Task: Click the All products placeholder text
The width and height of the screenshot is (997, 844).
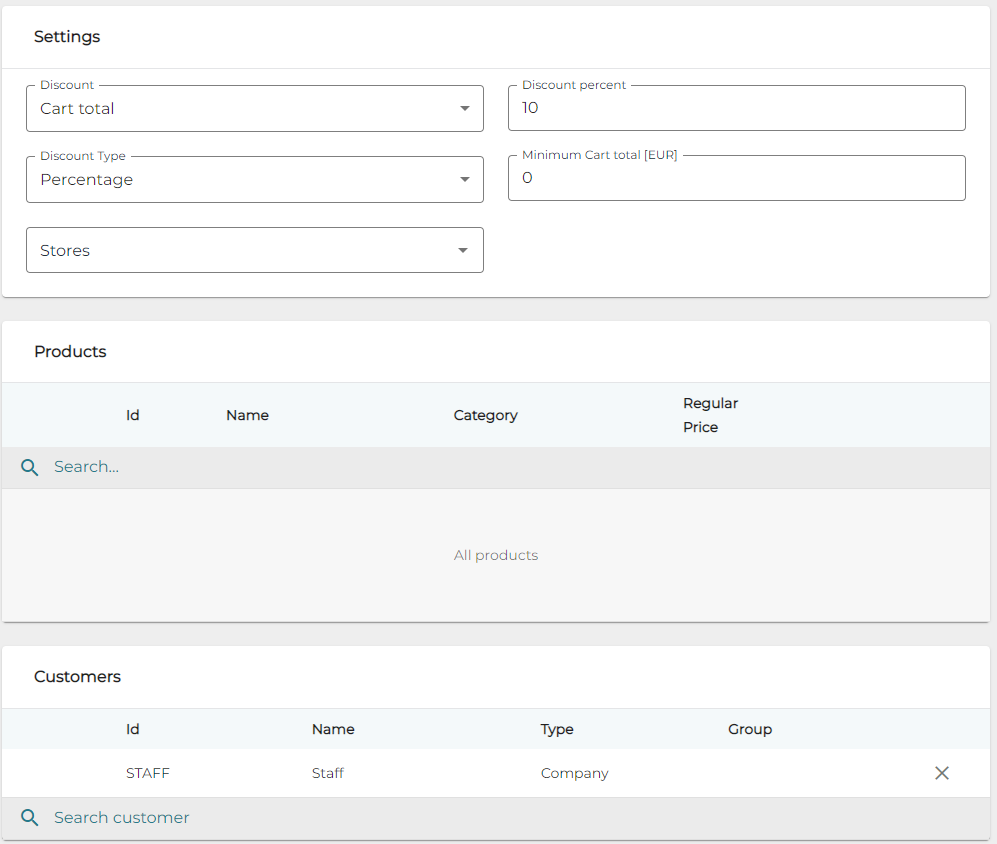Action: coord(496,555)
